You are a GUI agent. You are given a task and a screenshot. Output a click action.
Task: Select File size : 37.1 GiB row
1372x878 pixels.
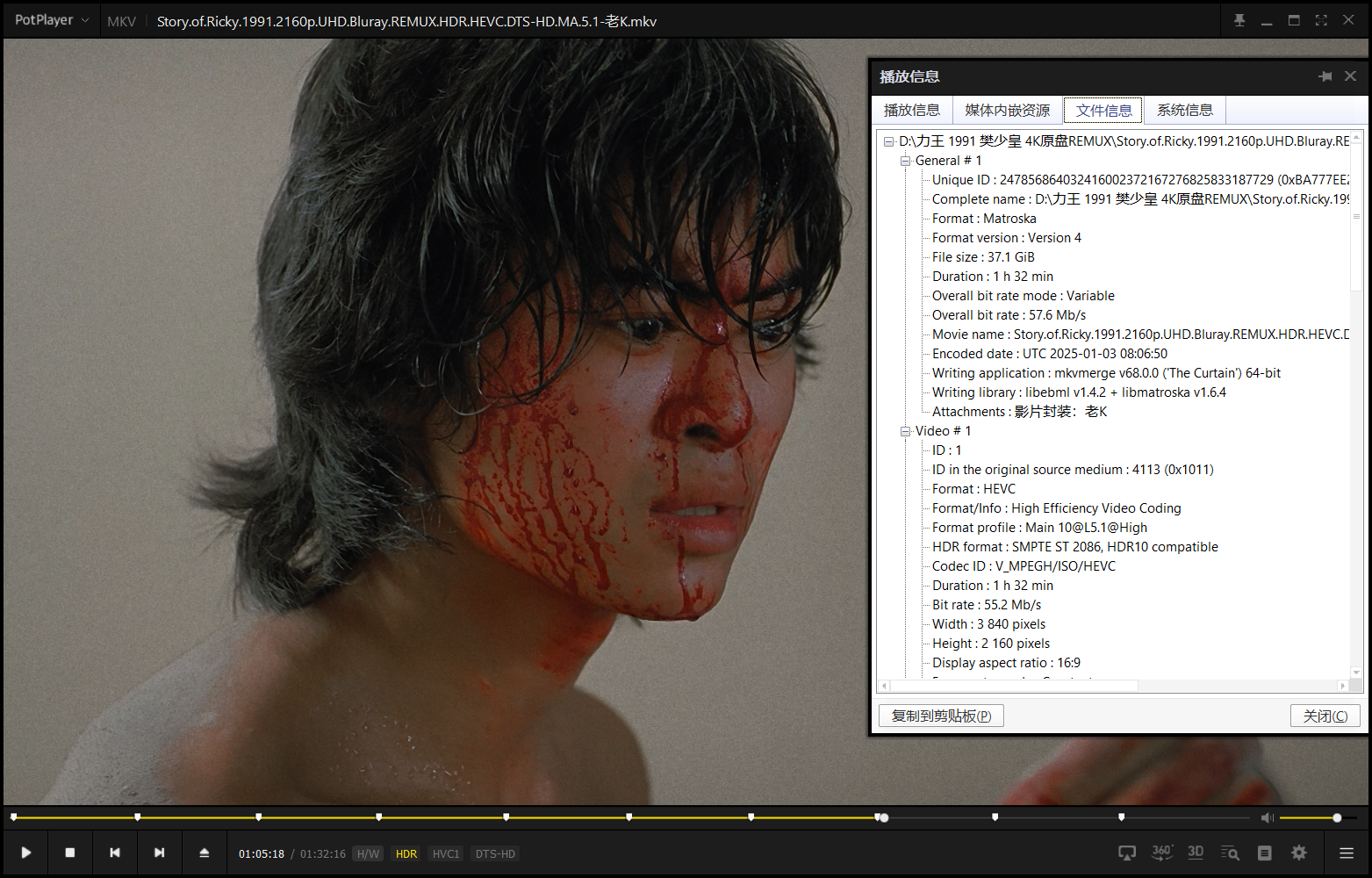coord(983,257)
